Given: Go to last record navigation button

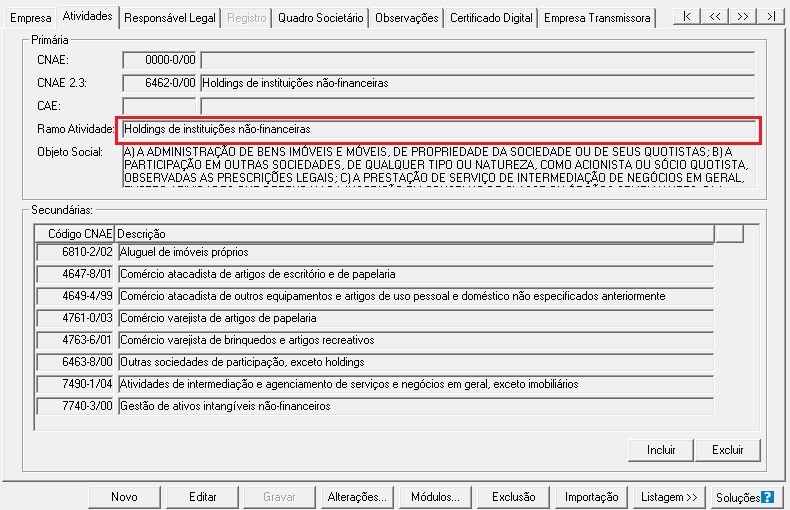Looking at the screenshot, I should coord(770,17).
